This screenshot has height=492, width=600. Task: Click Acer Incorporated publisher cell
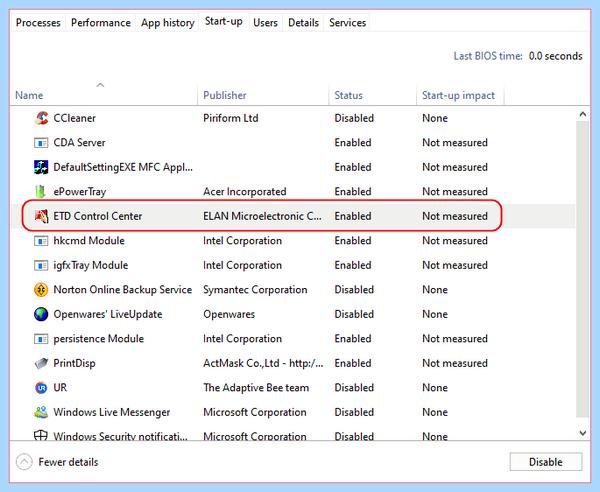click(x=245, y=192)
